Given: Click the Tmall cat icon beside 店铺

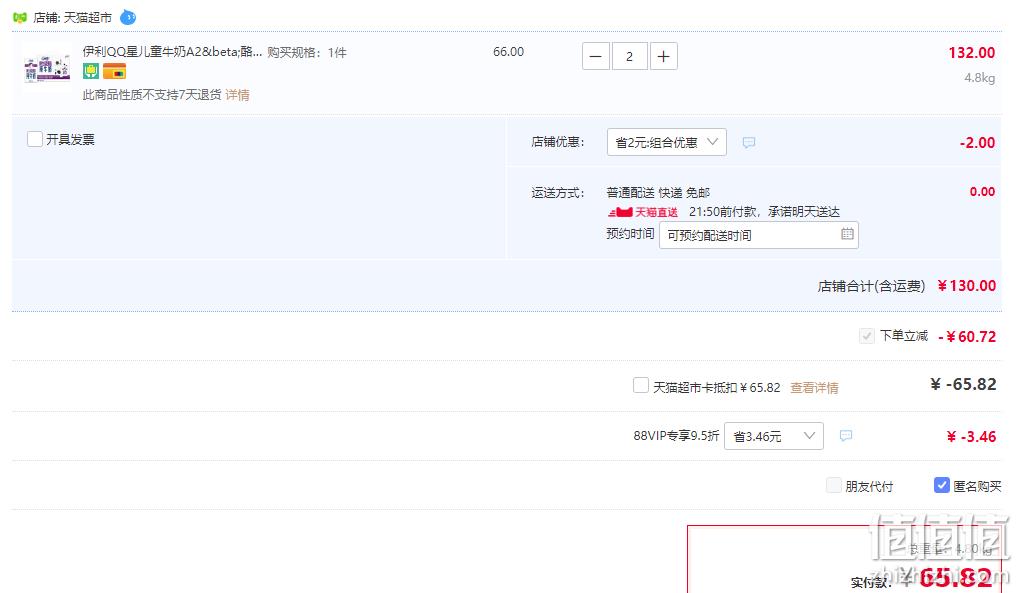Looking at the screenshot, I should click(x=19, y=18).
